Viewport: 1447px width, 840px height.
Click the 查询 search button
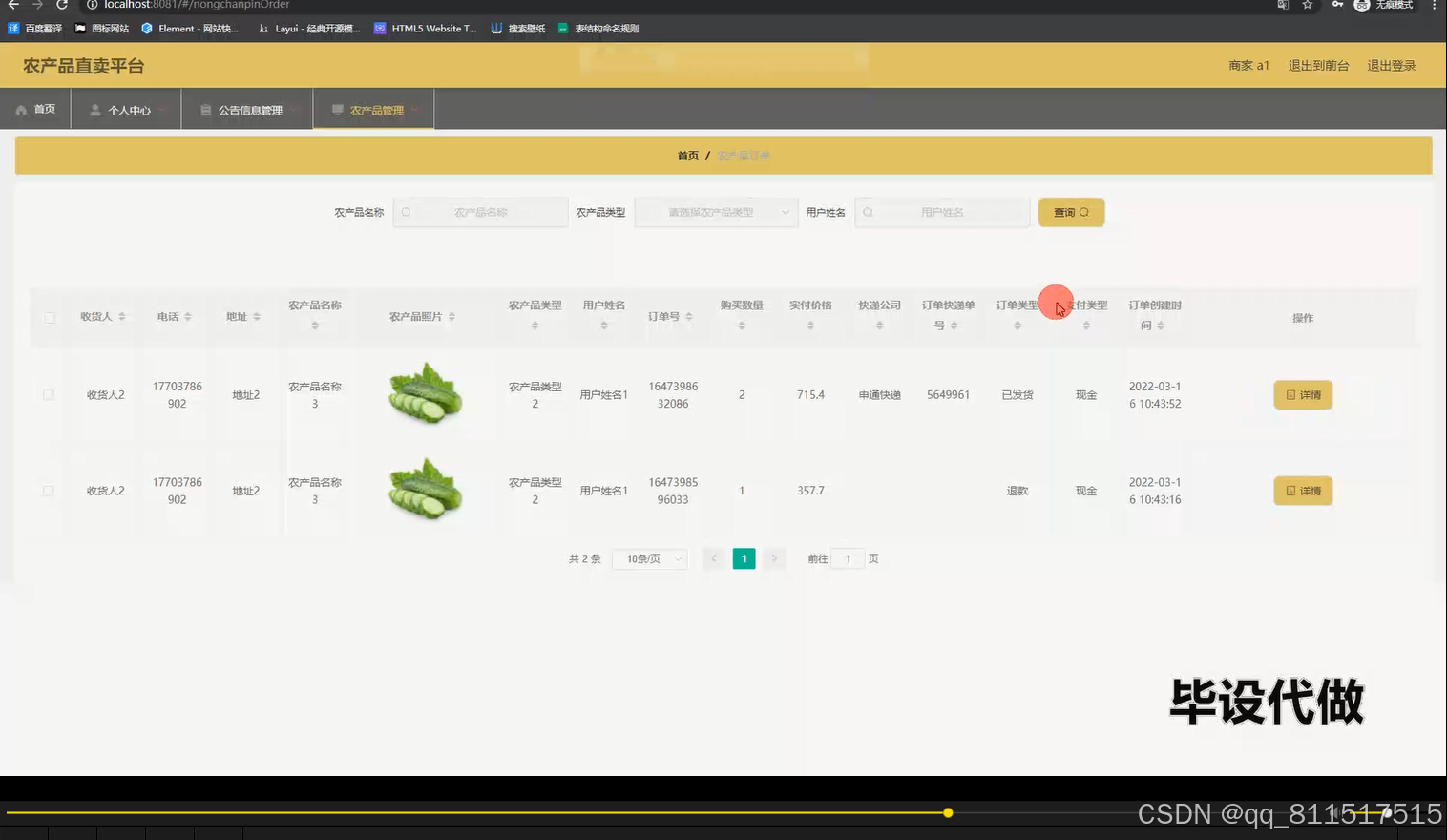coord(1071,213)
